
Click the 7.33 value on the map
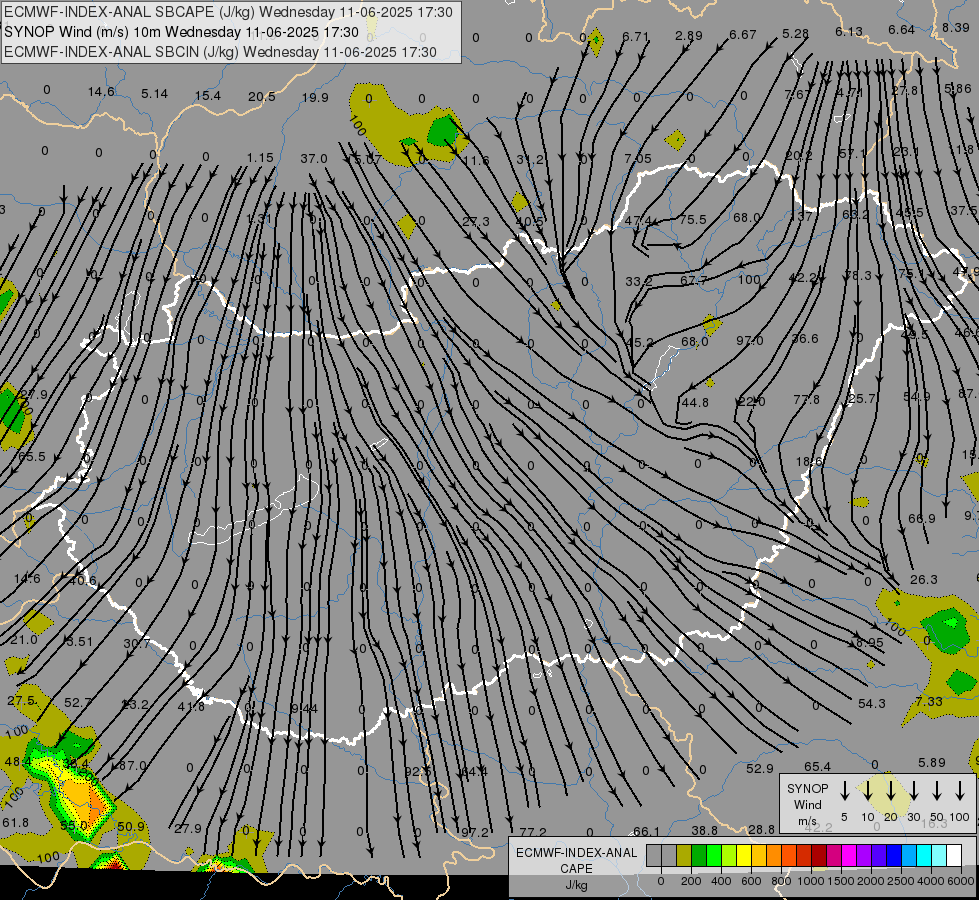click(929, 701)
